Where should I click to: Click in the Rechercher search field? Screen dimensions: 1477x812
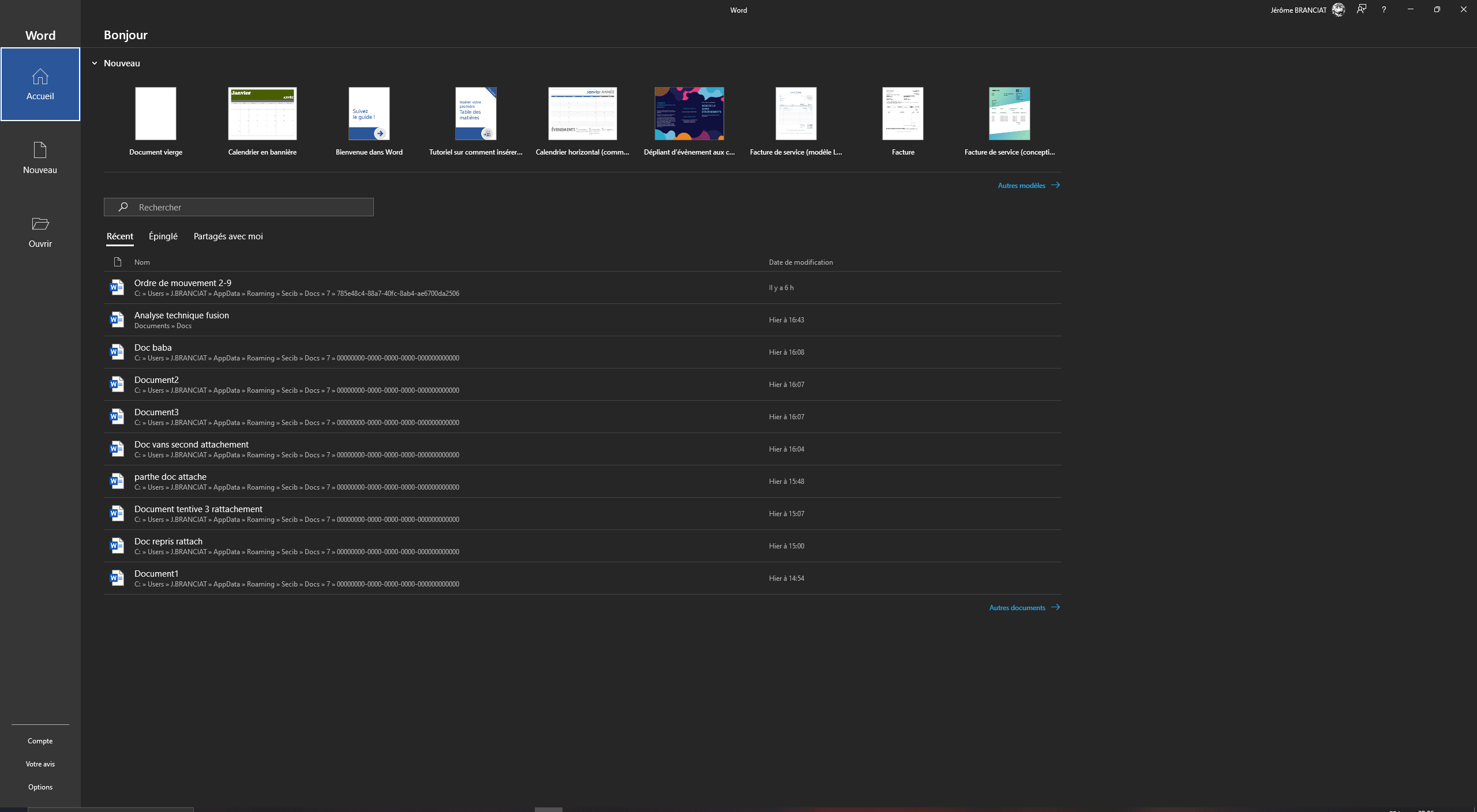(248, 207)
